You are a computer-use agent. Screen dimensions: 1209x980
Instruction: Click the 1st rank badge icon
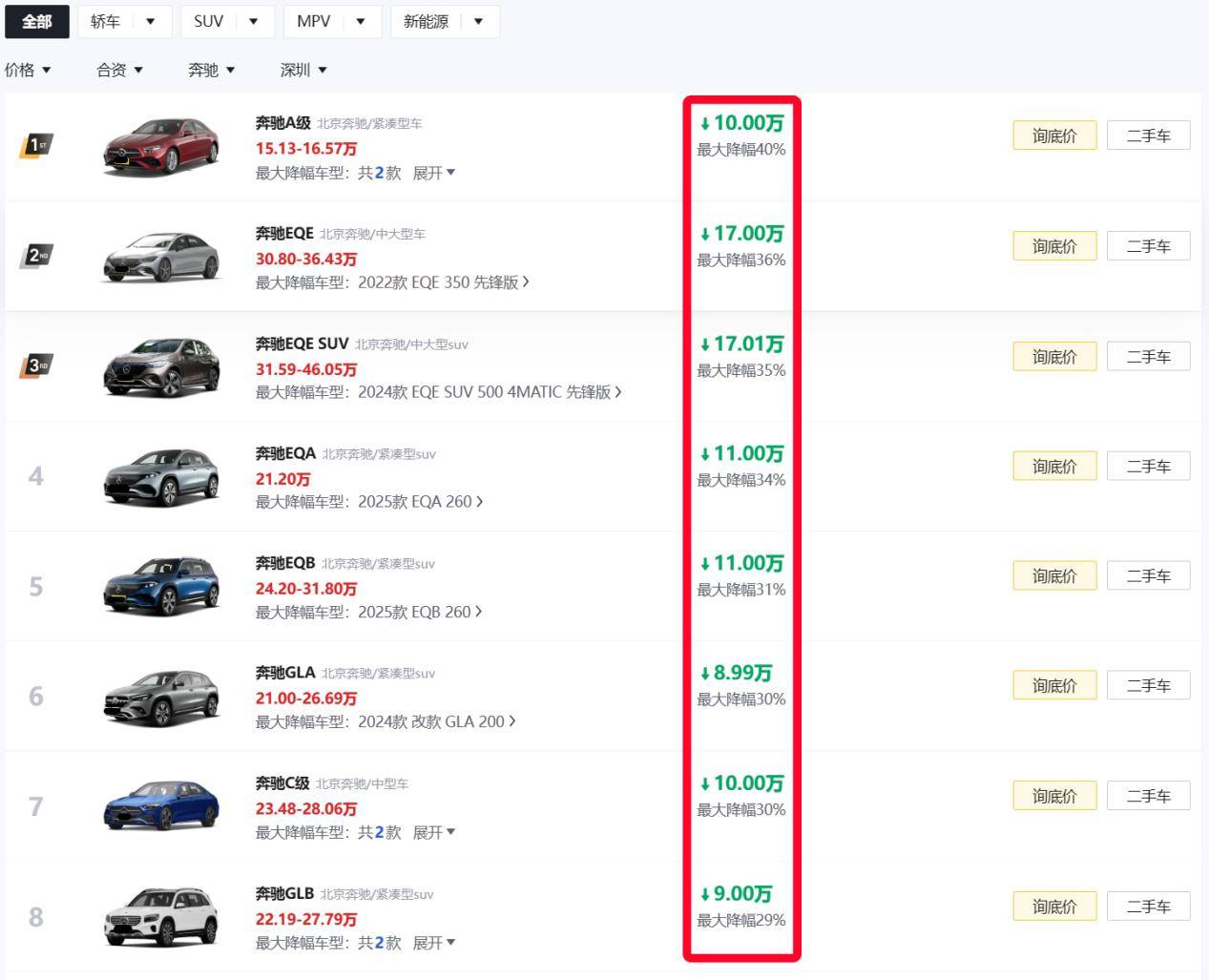36,145
